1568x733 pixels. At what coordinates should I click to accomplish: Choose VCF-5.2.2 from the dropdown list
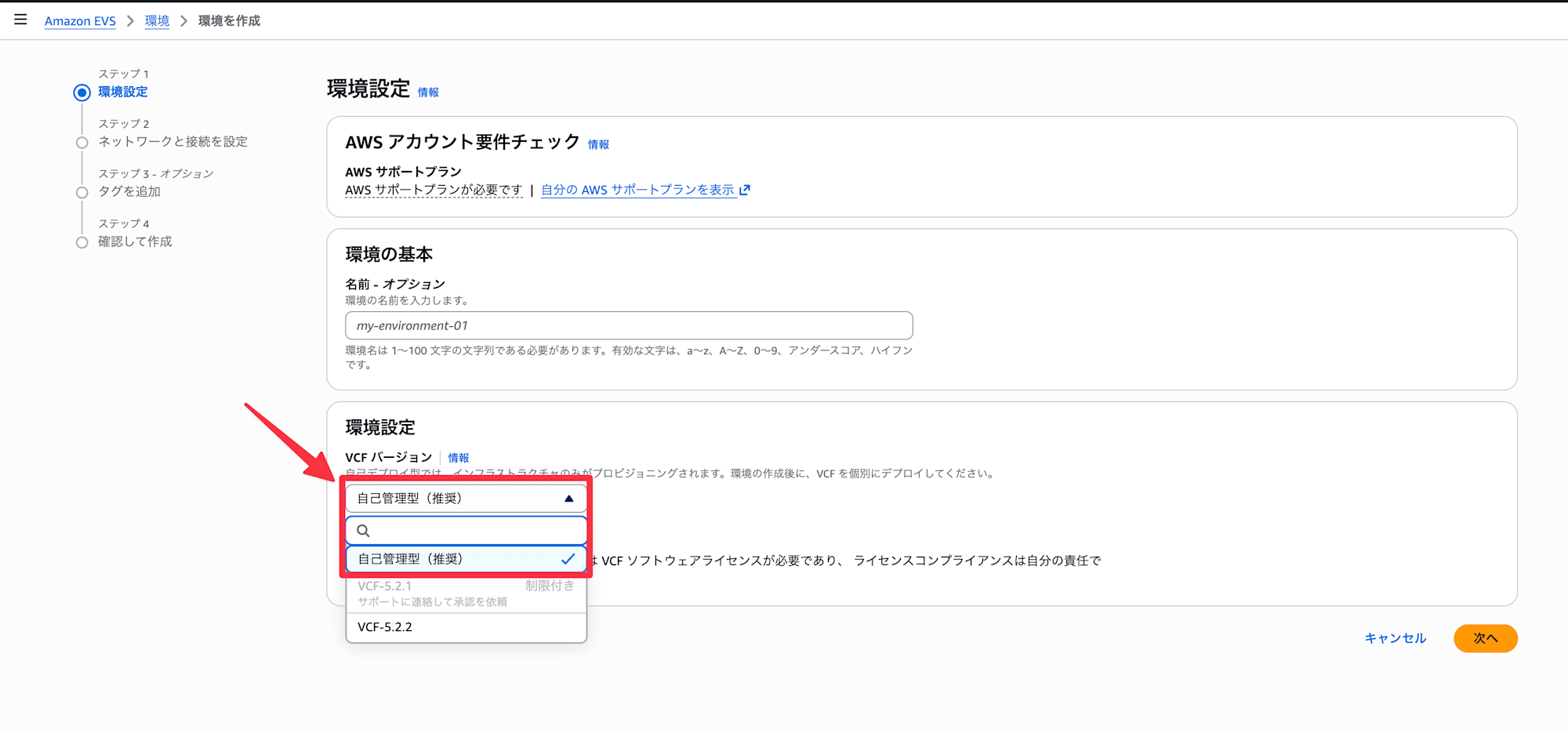466,627
